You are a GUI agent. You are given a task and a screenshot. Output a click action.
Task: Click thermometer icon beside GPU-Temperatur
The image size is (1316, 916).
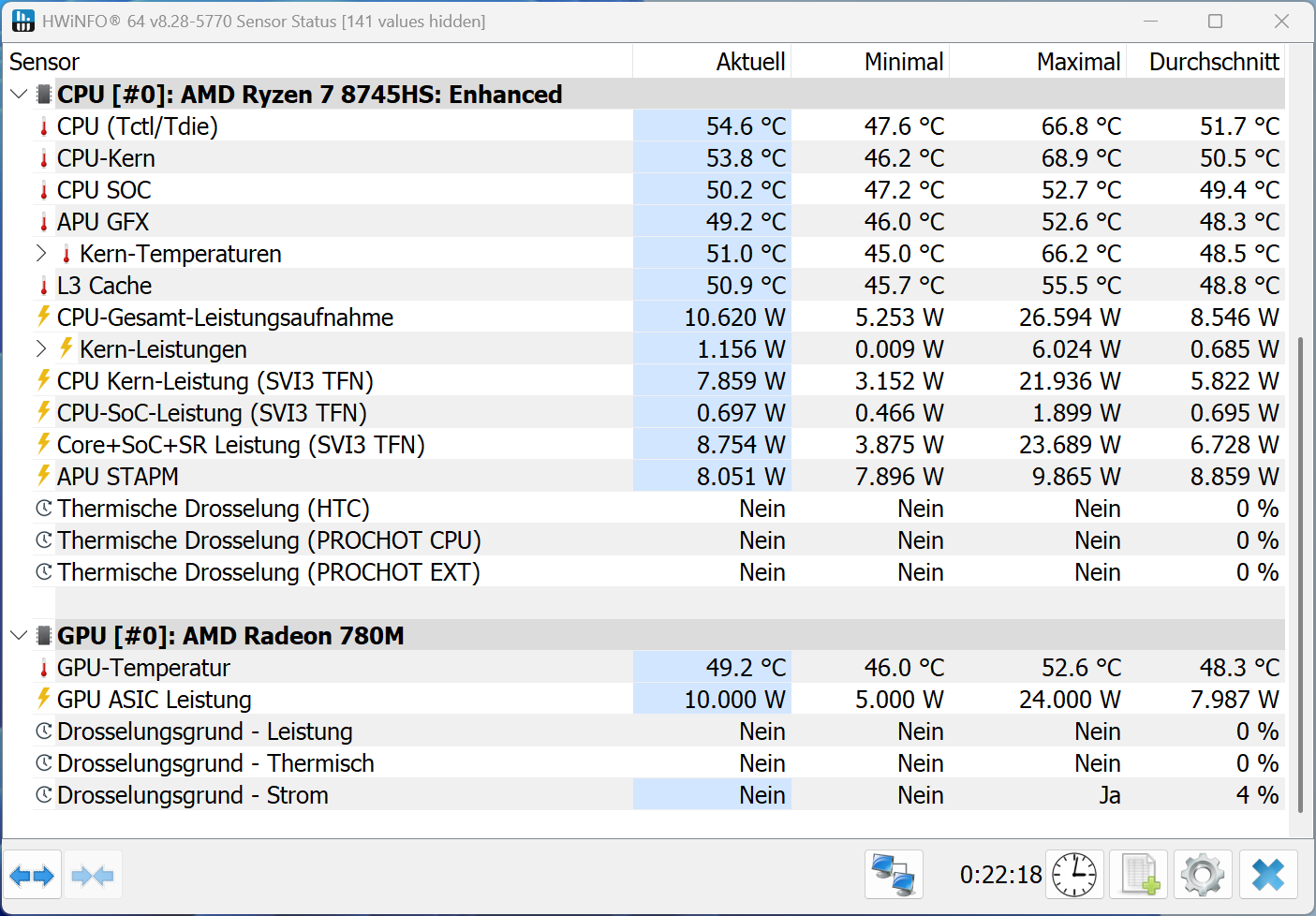click(x=44, y=668)
